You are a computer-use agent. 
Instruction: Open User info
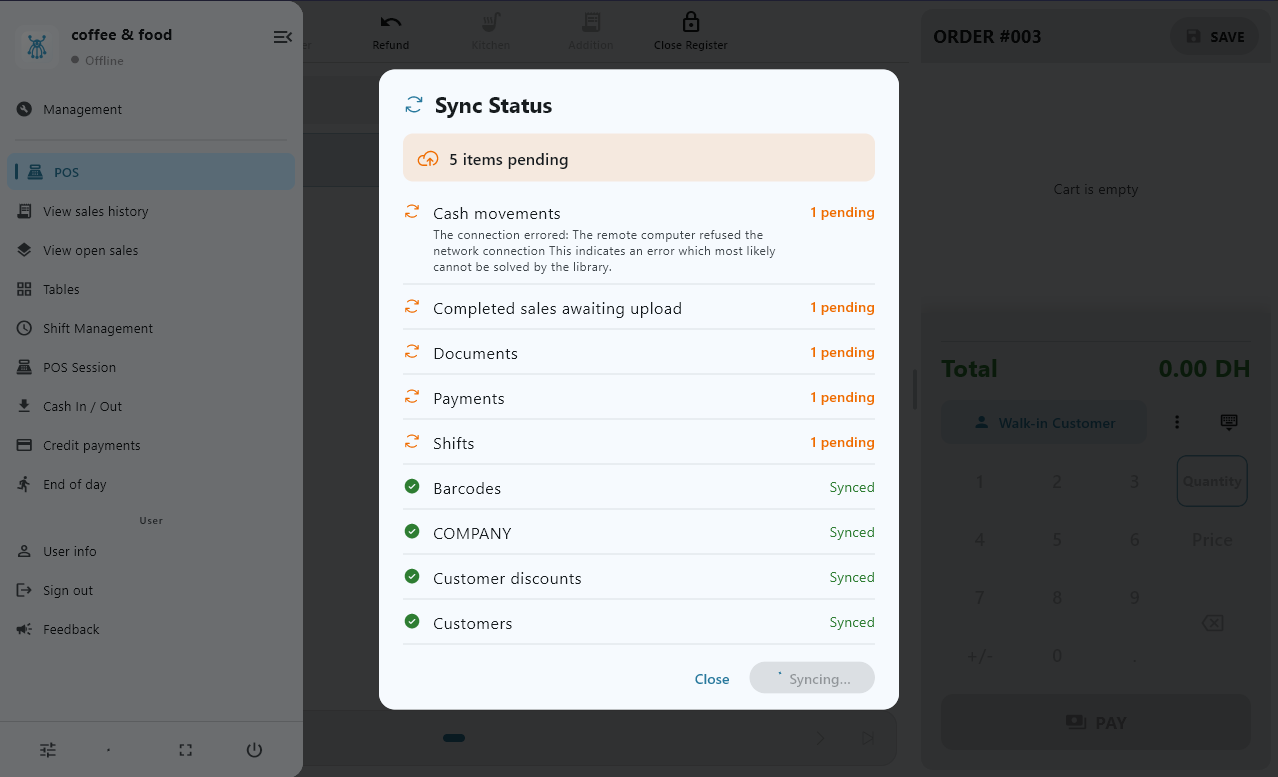151,551
